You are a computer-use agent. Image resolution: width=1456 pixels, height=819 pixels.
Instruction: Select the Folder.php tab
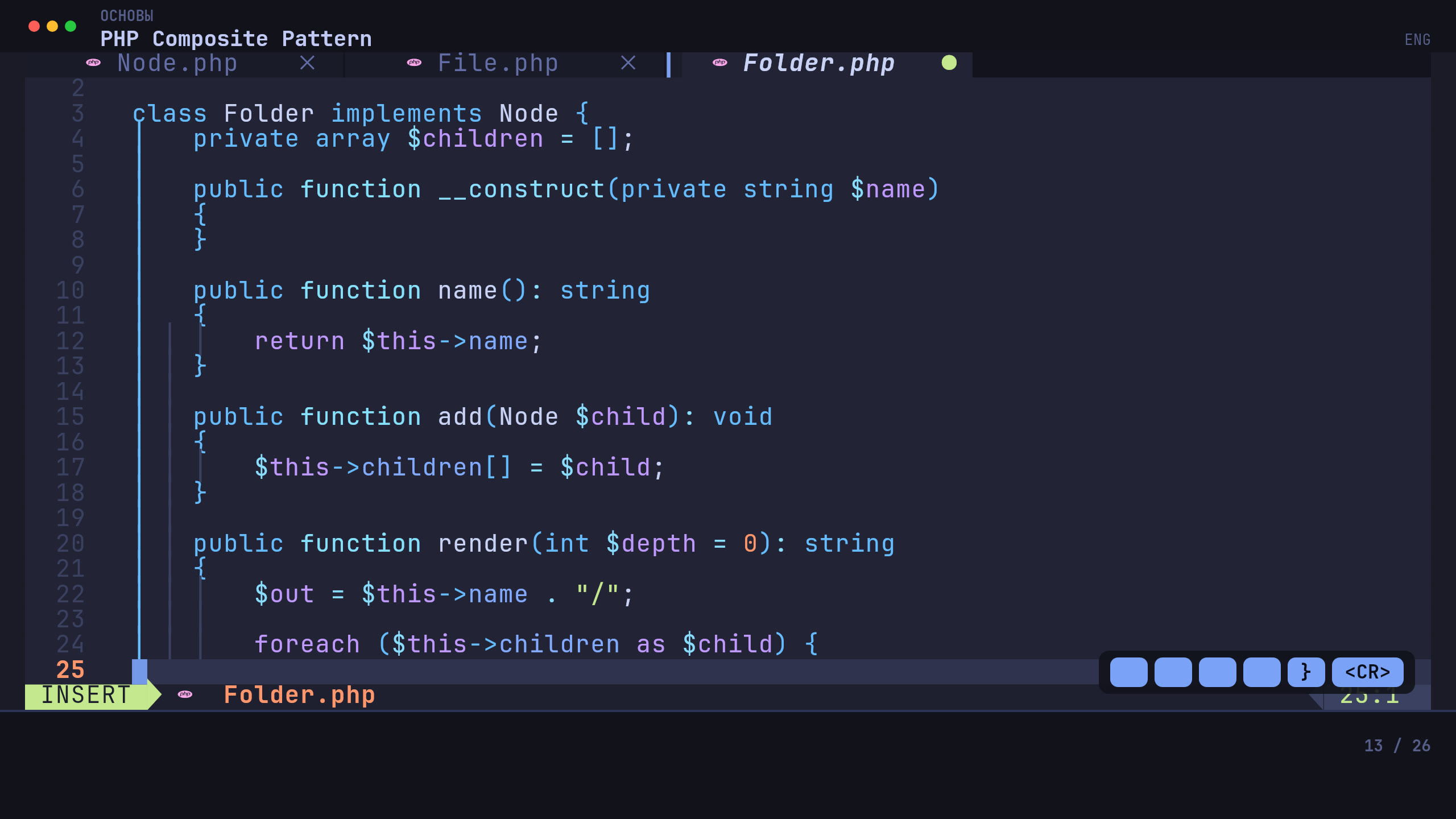pos(819,63)
